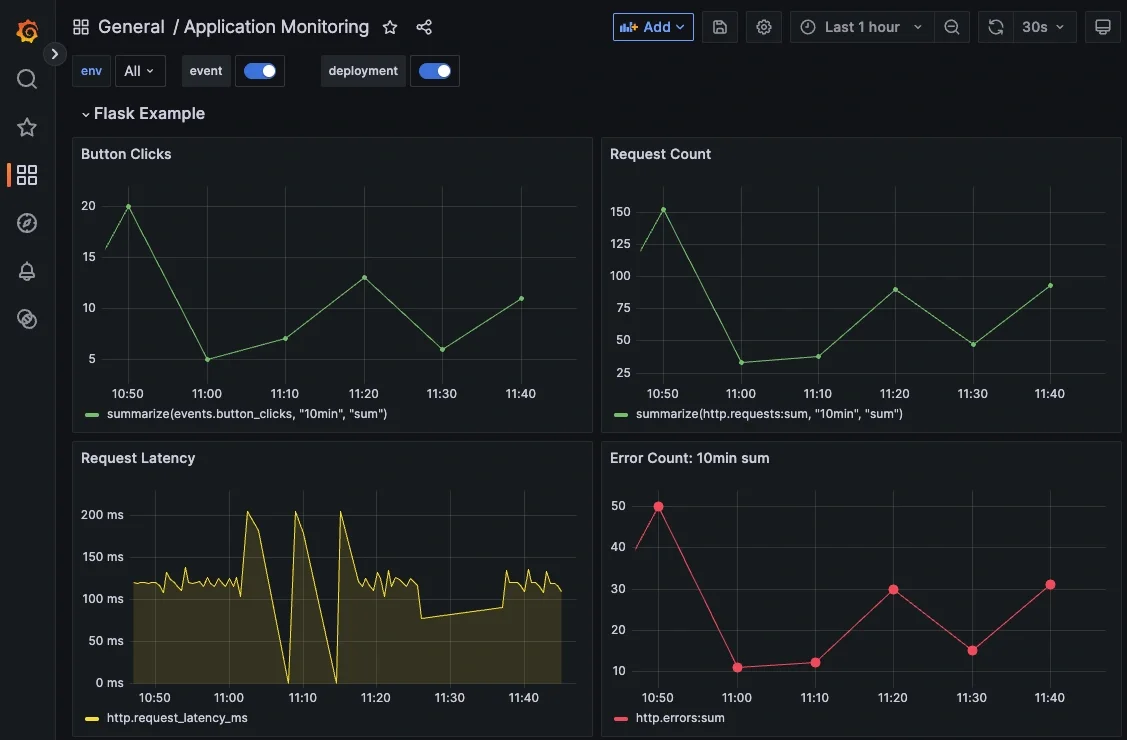The height and width of the screenshot is (740, 1127).
Task: Cycle view mode with monitor icon
Action: click(1103, 27)
